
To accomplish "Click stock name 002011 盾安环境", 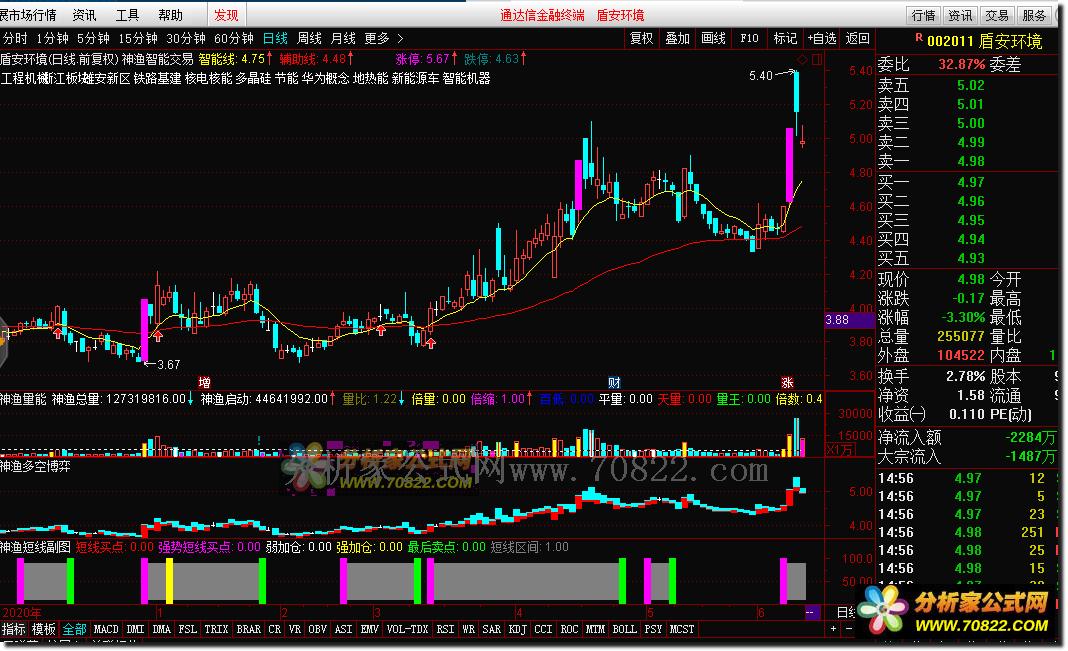I will pyautogui.click(x=984, y=41).
